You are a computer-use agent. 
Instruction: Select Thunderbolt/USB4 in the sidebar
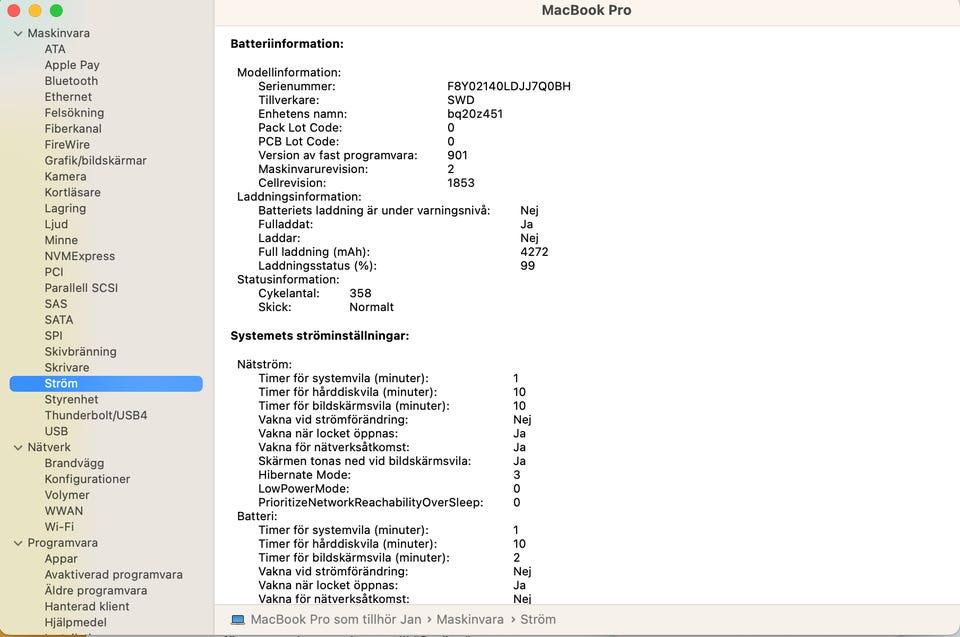click(x=96, y=415)
